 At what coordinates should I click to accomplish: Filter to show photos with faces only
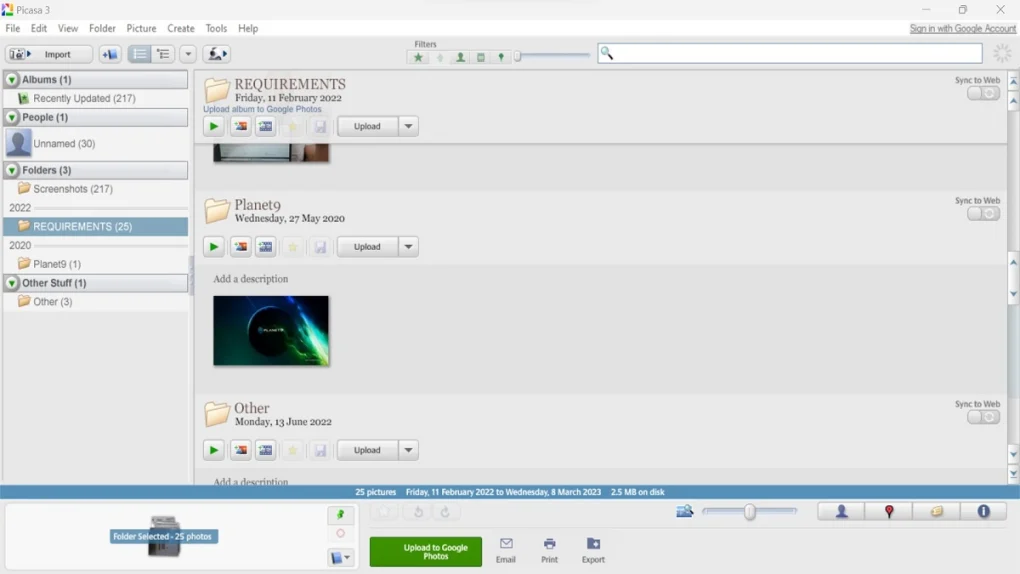point(461,57)
